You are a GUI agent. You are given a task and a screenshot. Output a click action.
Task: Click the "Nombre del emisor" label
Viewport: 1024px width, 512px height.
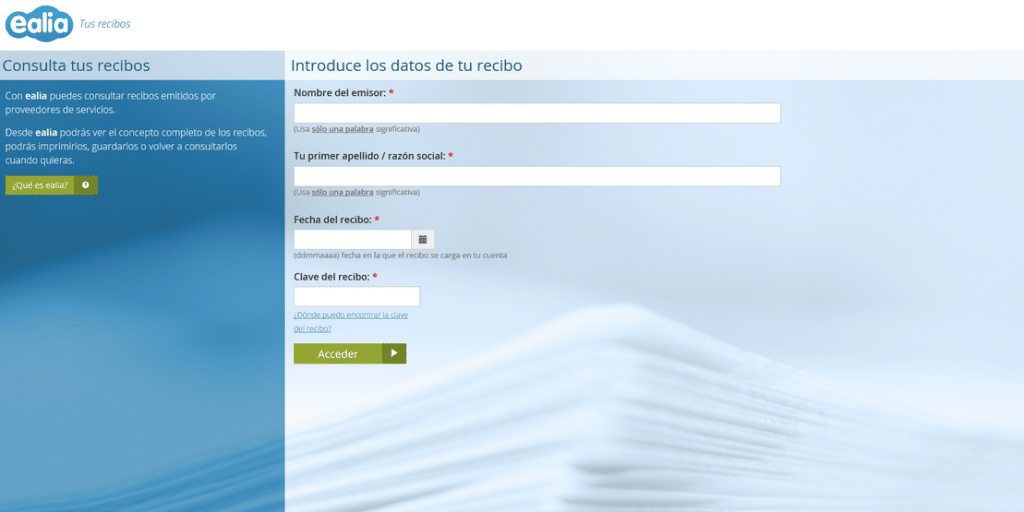click(x=340, y=93)
